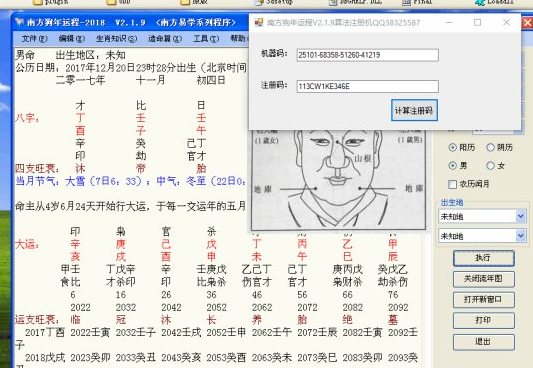Close the keygen dialog window

506,22
